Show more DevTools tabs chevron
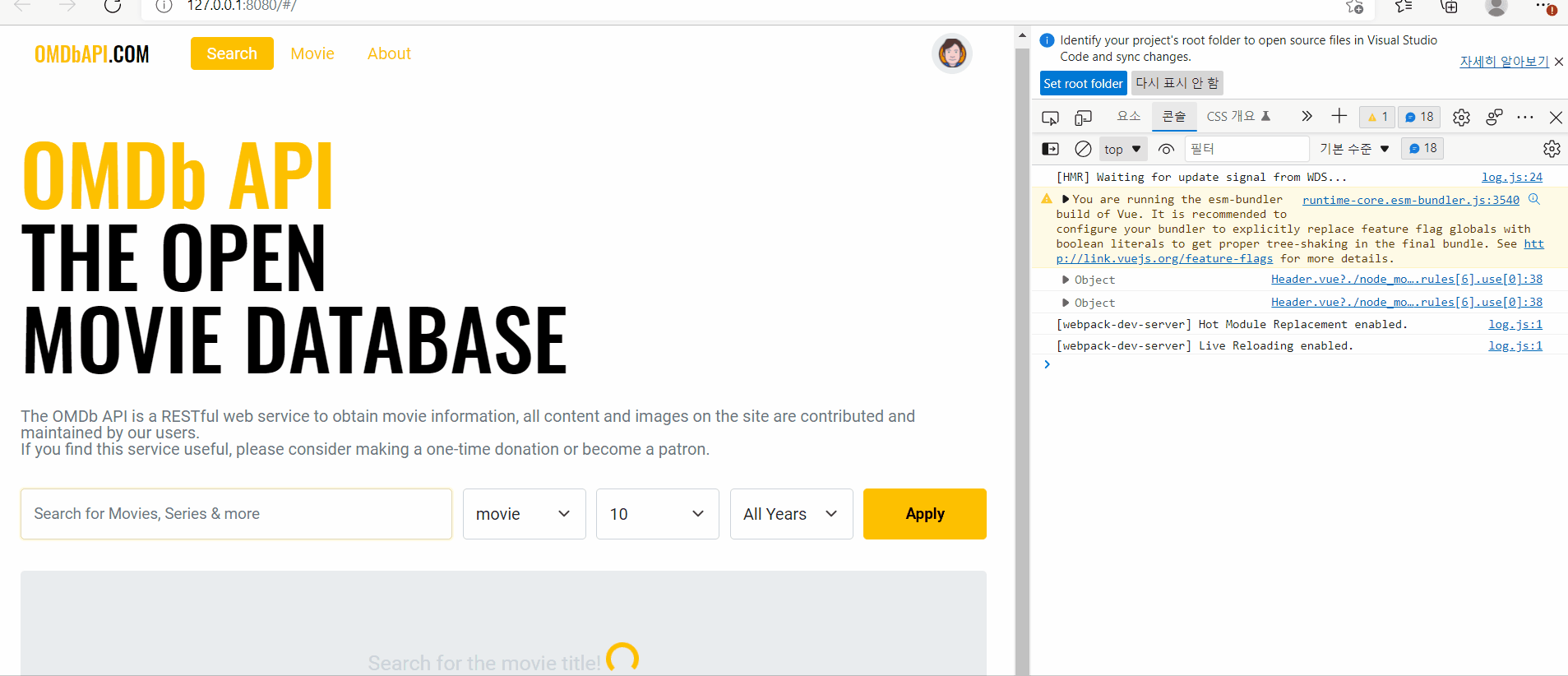 click(x=1307, y=117)
